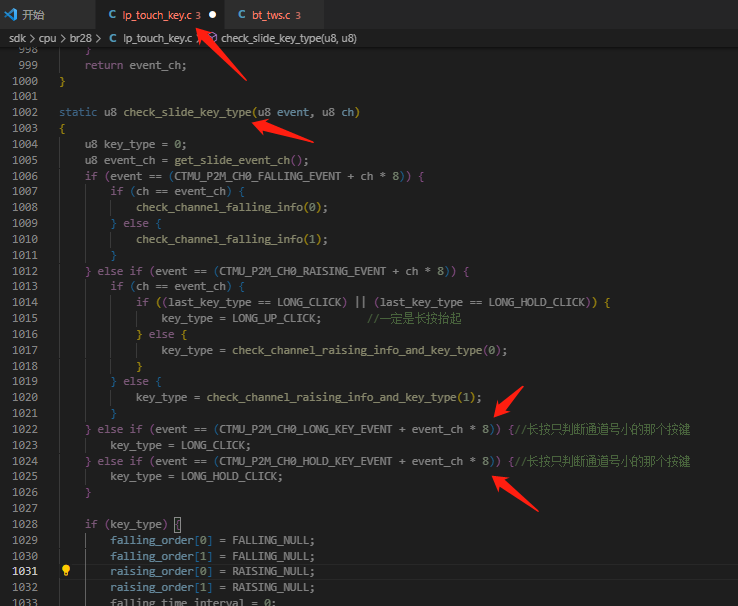Open the bt_tws.c editor tab
The height and width of the screenshot is (606, 738).
pyautogui.click(x=274, y=15)
